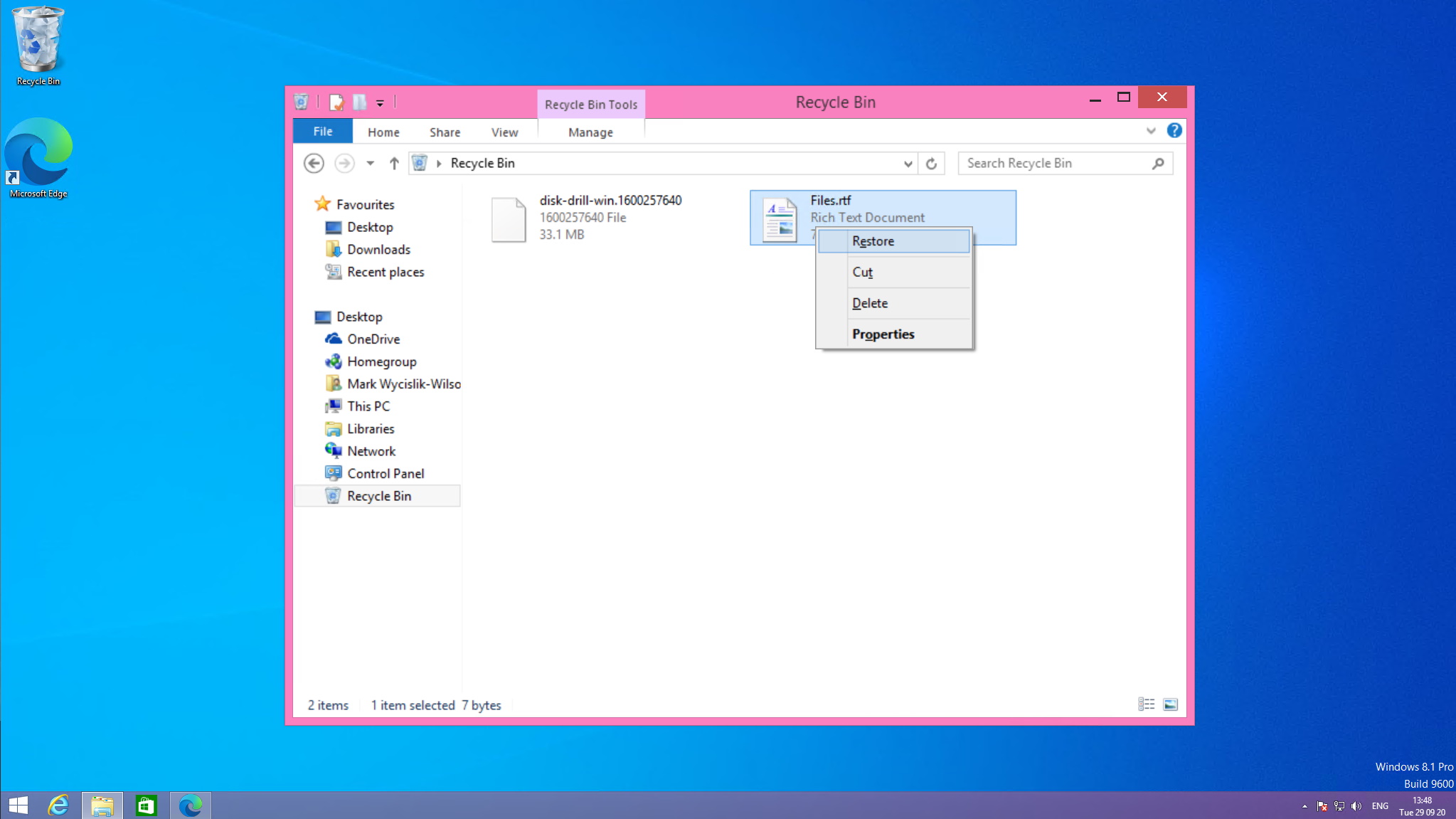This screenshot has height=819, width=1456.
Task: Select the Files.rtf document icon
Action: (x=780, y=219)
